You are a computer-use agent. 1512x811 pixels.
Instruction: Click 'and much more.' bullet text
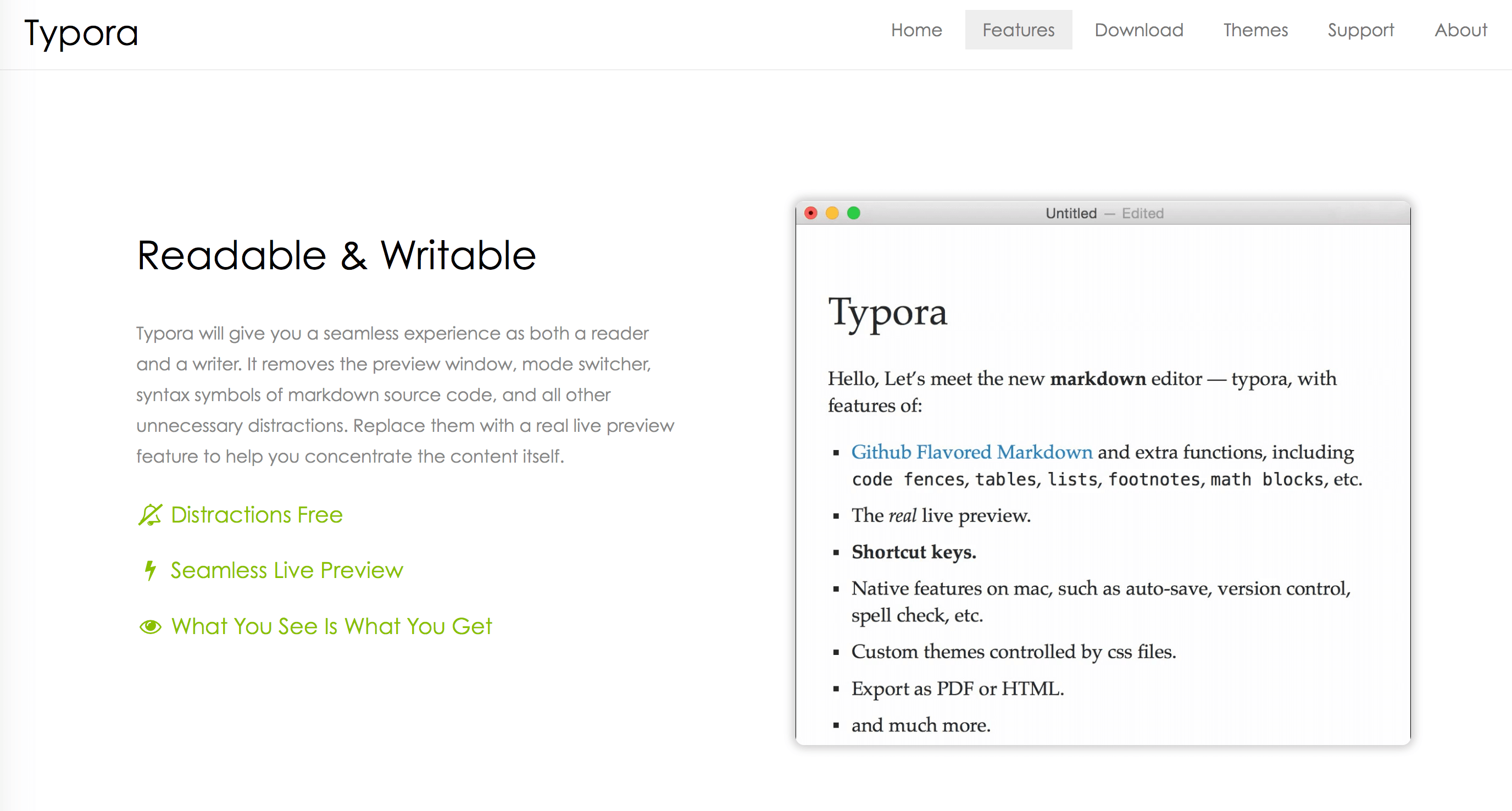[x=921, y=725]
